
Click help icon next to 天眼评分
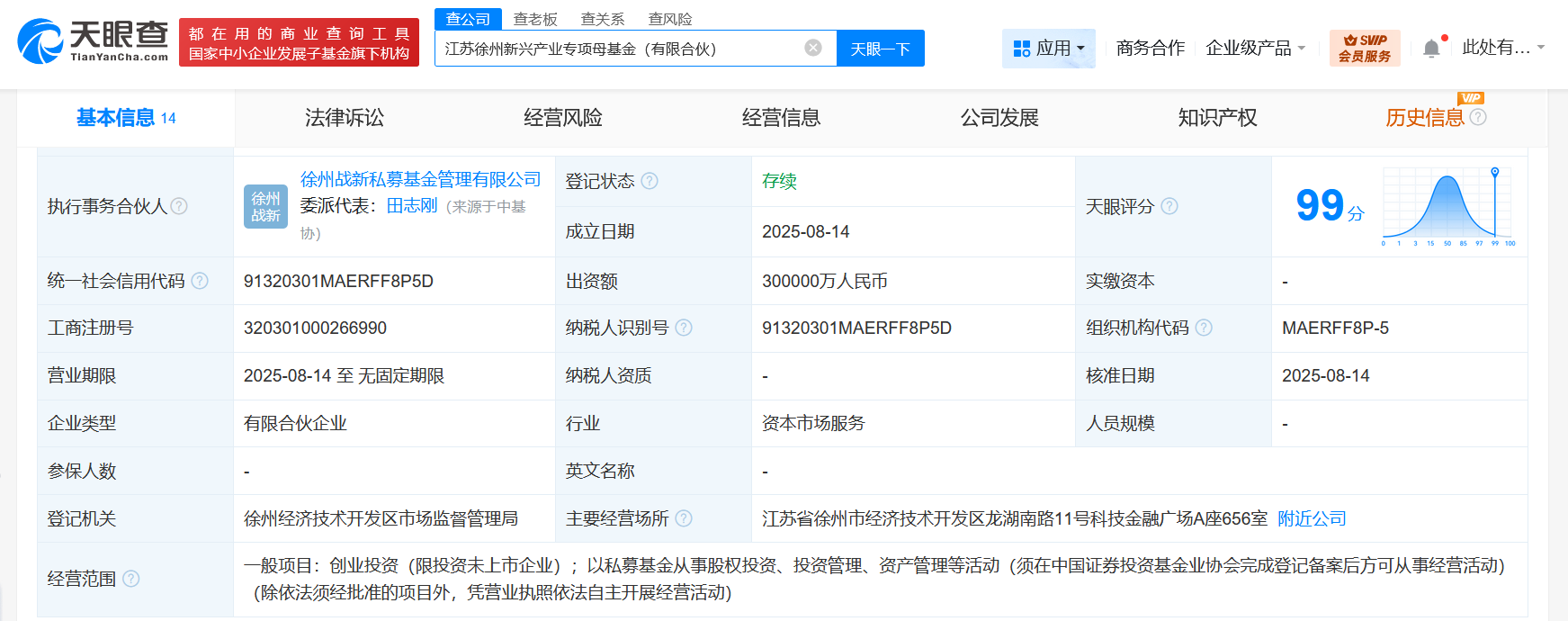coord(1169,206)
